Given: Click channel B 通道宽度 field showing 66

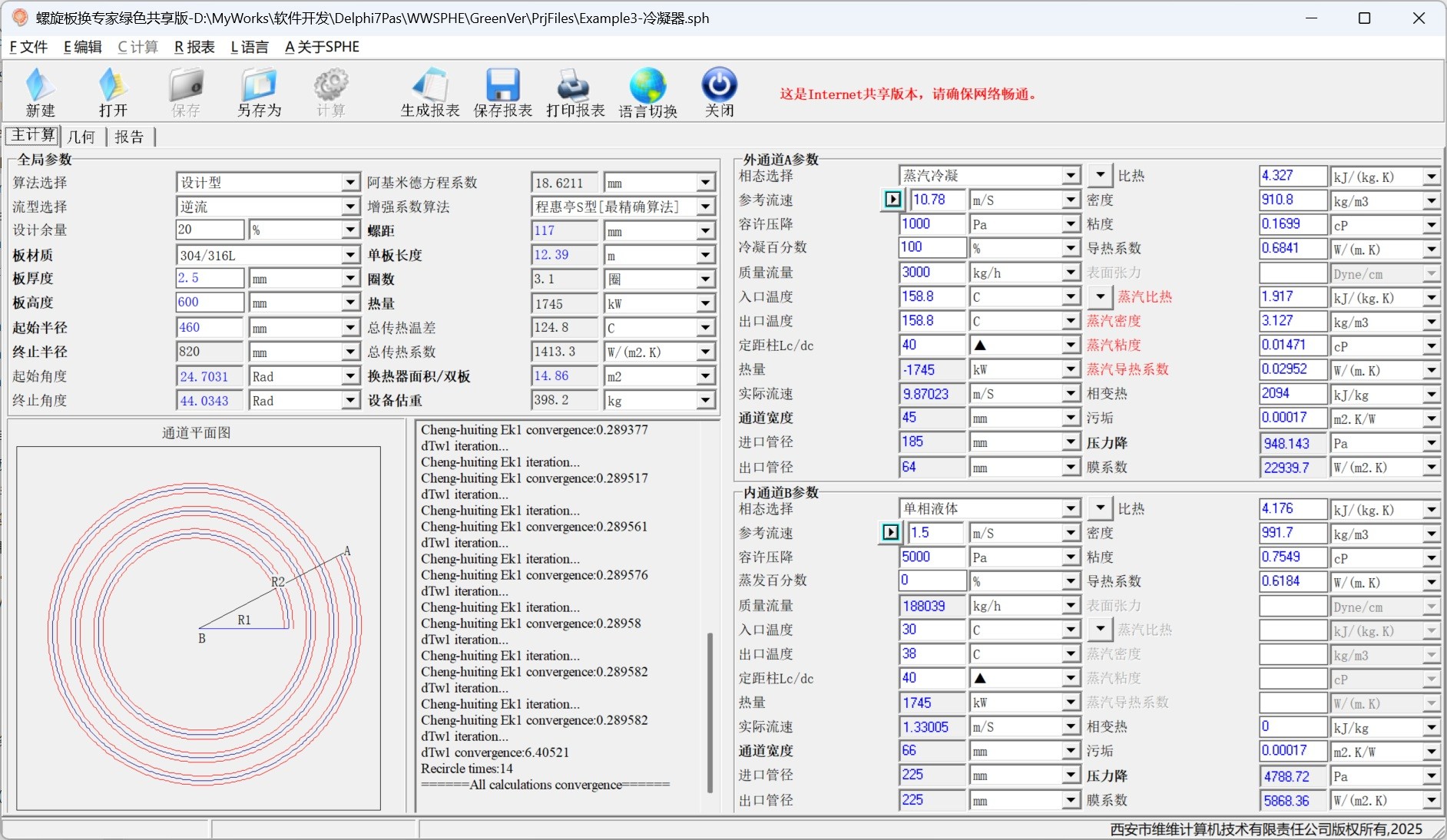Looking at the screenshot, I should point(932,751).
